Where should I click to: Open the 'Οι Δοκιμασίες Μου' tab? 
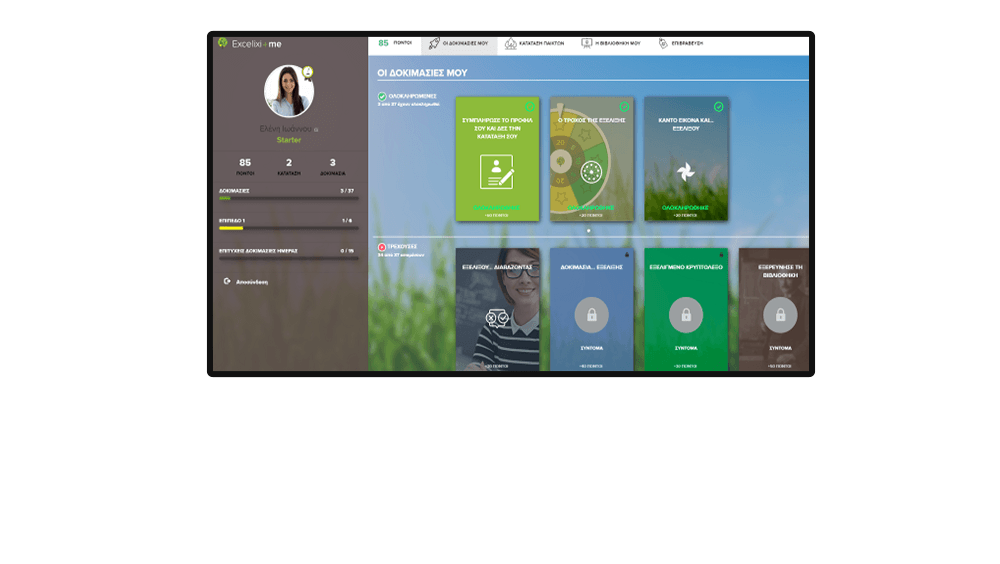coord(458,44)
